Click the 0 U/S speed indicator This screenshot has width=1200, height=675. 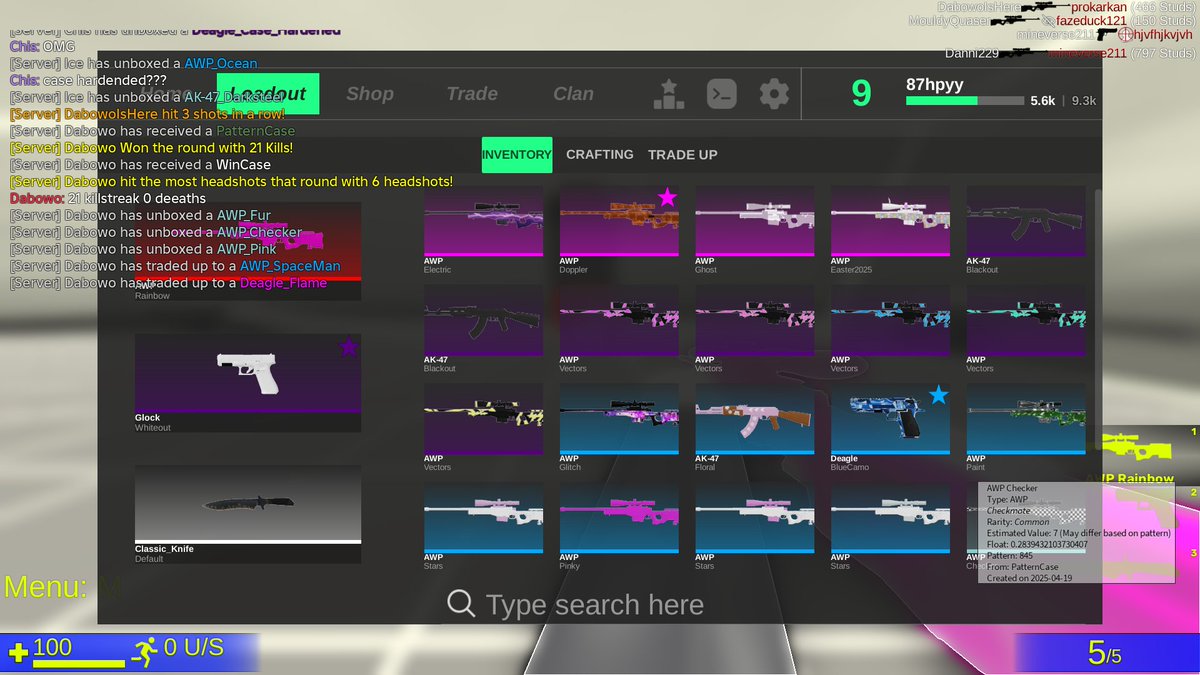(x=193, y=647)
